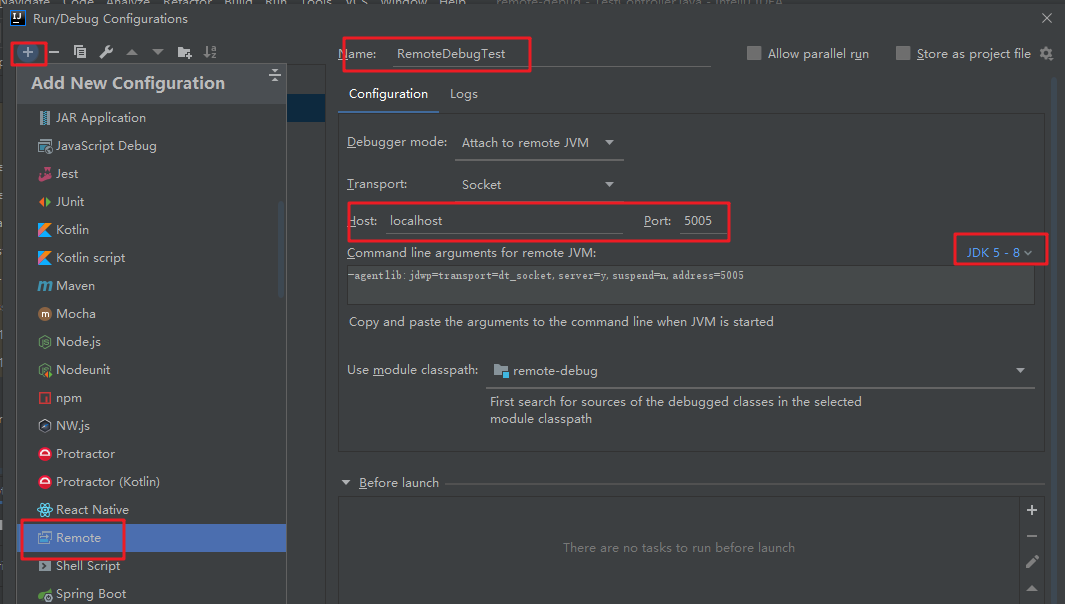Choose Shell Script configuration type
Viewport: 1065px width, 604px height.
[151, 565]
